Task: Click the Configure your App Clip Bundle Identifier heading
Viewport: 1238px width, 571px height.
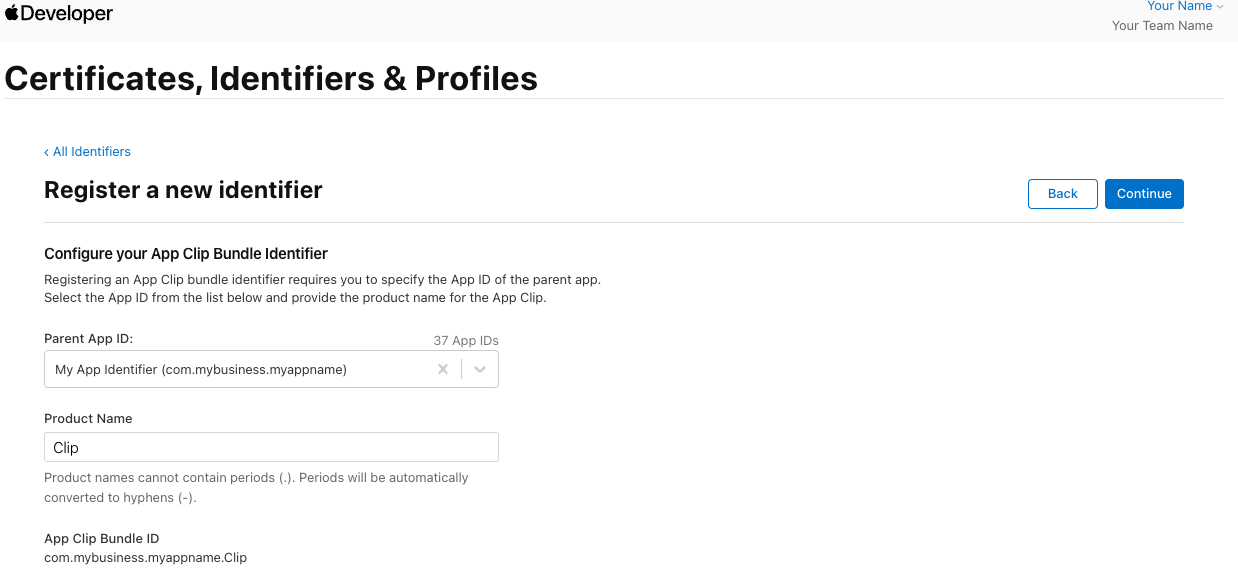Action: point(186,254)
